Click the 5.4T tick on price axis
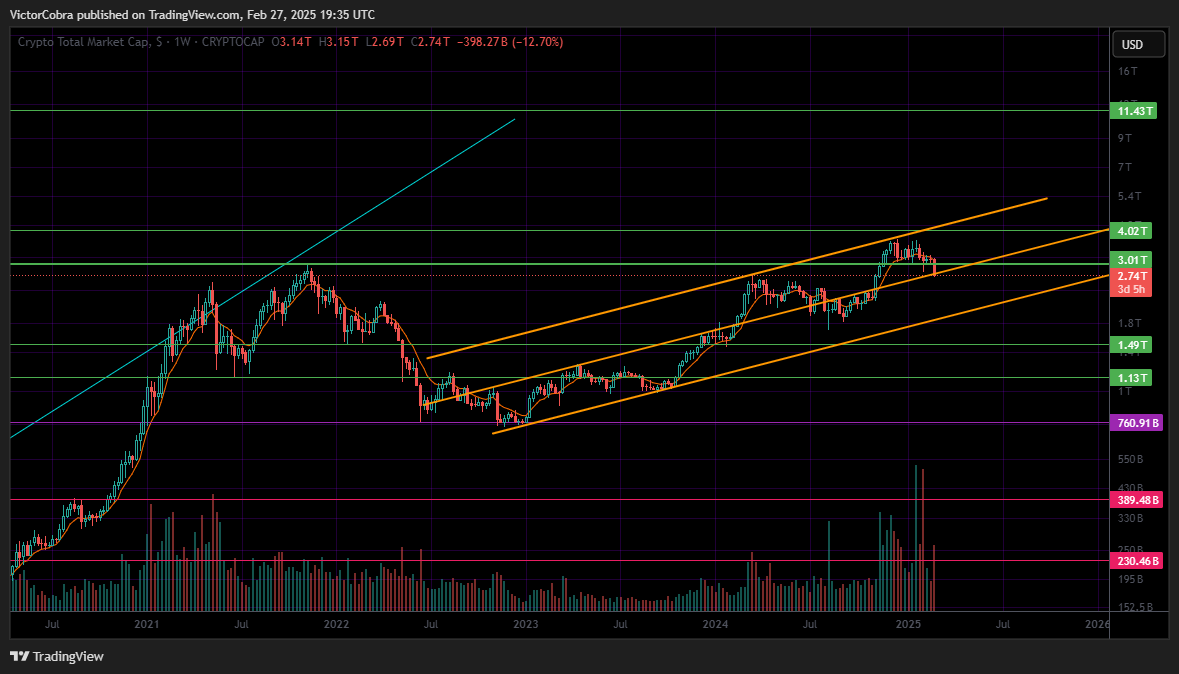The width and height of the screenshot is (1179, 674). 1129,196
